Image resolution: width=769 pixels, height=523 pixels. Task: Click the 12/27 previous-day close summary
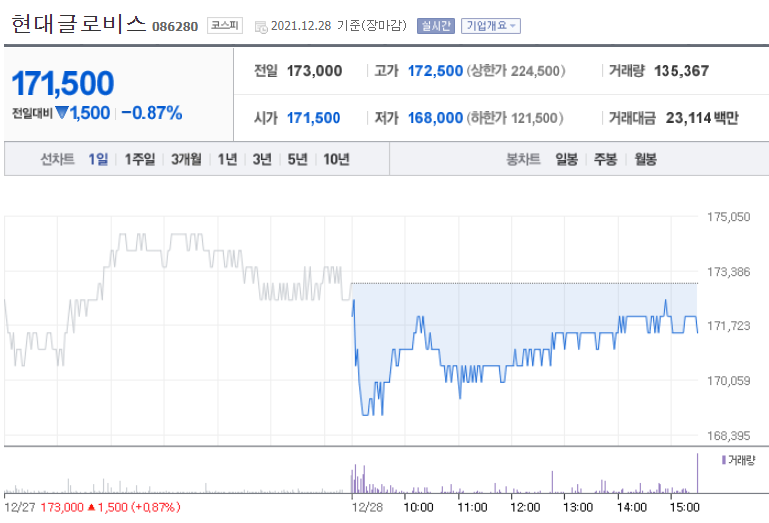(92, 507)
